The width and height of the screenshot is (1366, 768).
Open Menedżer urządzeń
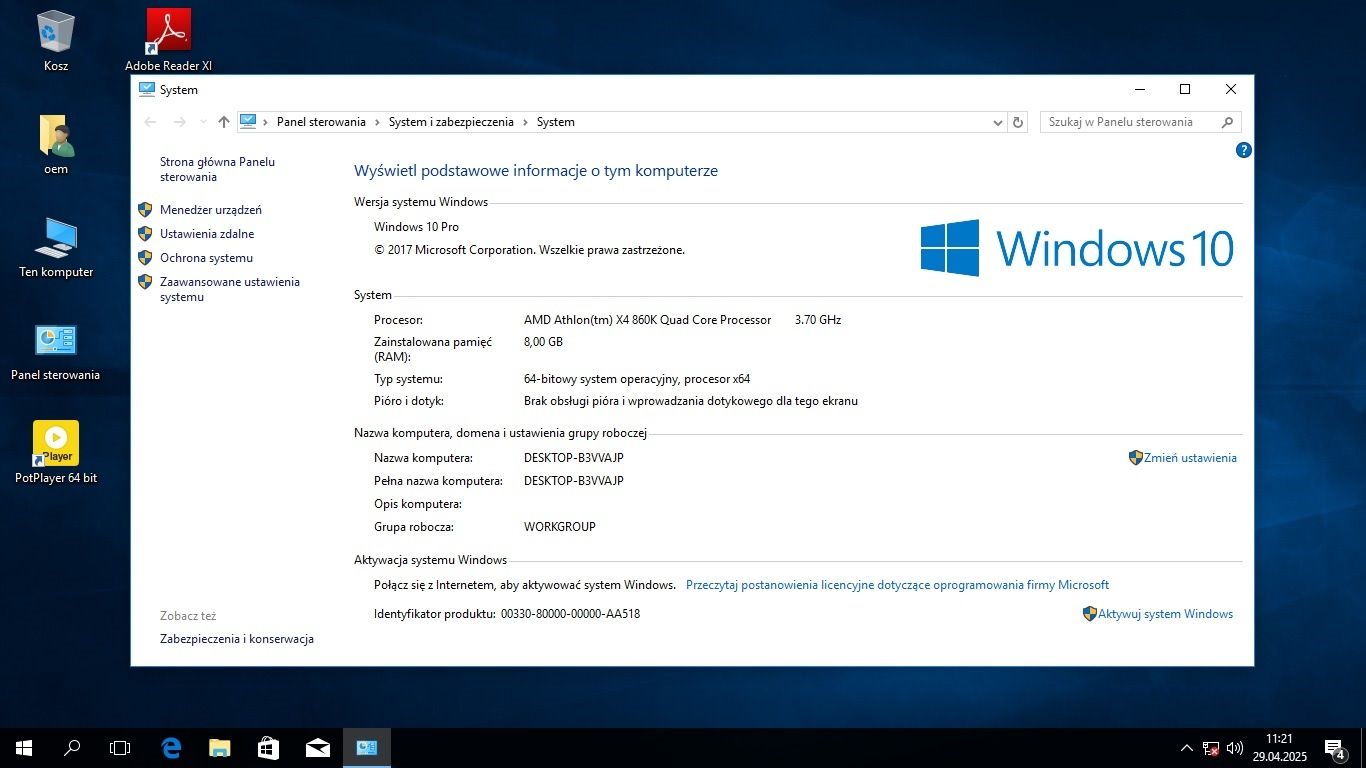tap(211, 210)
